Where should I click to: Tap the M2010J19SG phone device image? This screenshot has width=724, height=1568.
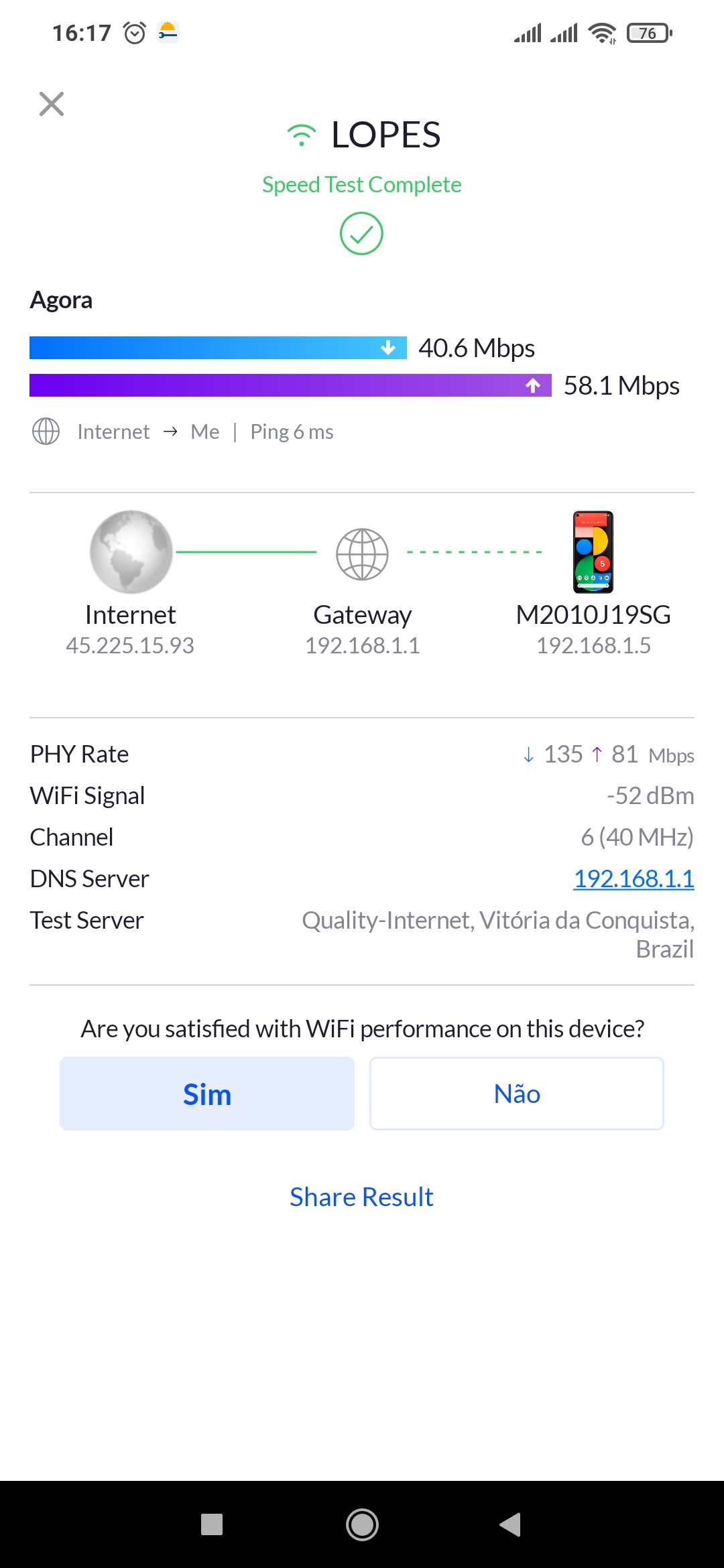tap(593, 552)
